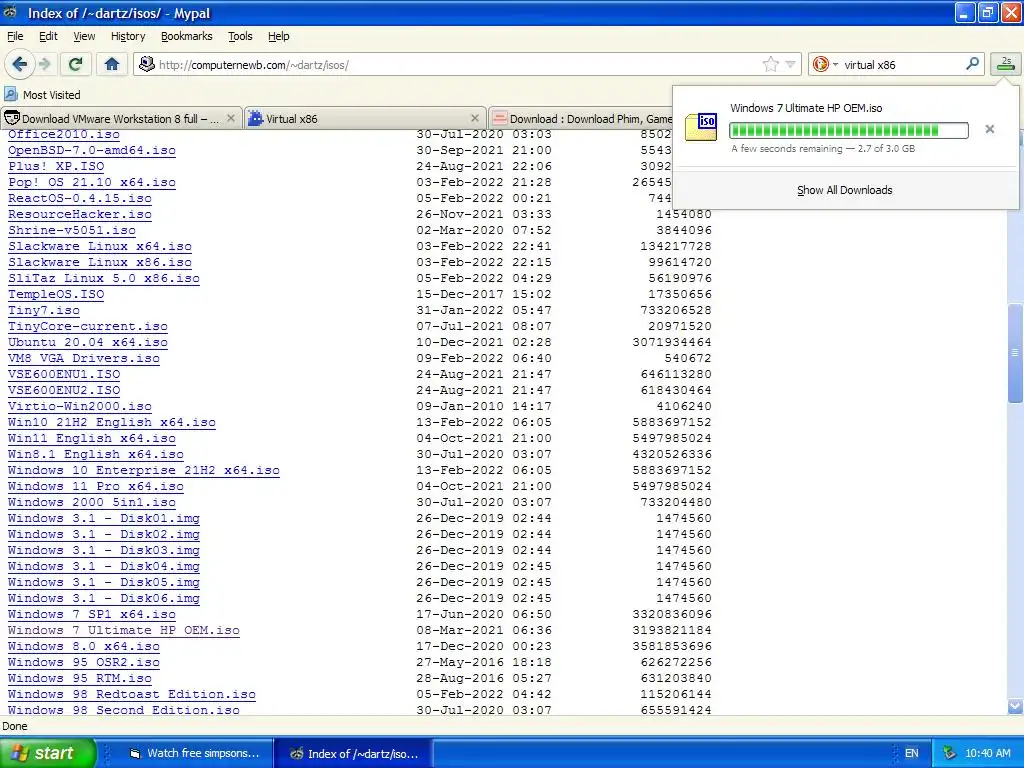Open the Most Visited bookmarks folder
The width and height of the screenshot is (1024, 768).
tap(42, 95)
